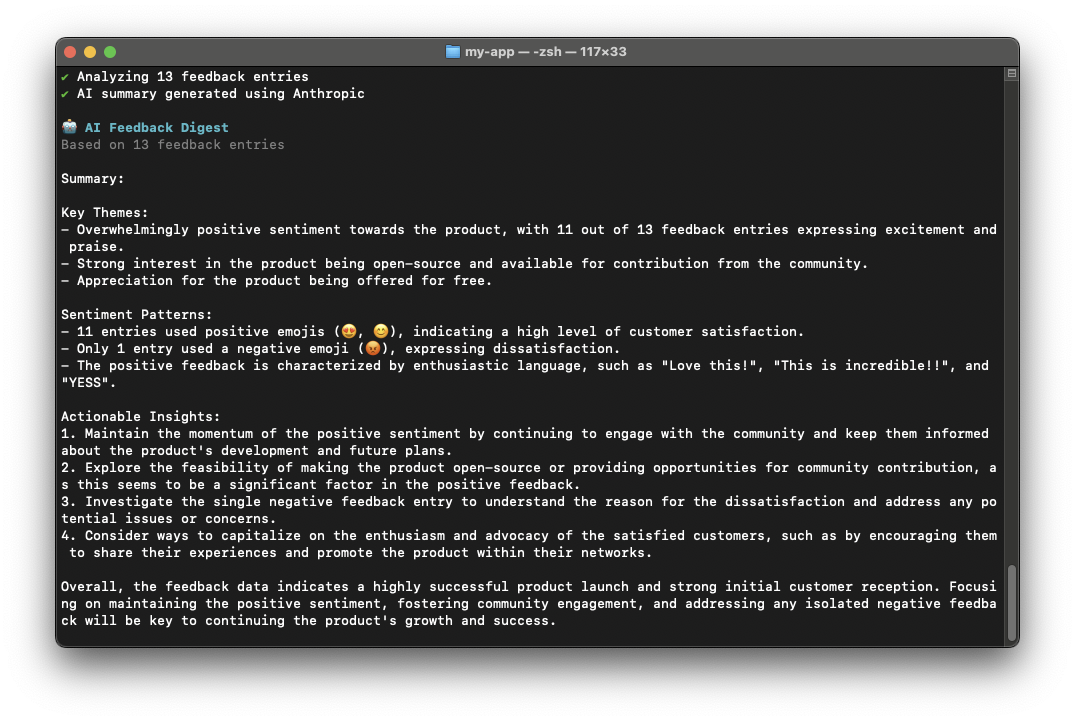Click the folder icon in title bar
The image size is (1075, 721).
[452, 52]
